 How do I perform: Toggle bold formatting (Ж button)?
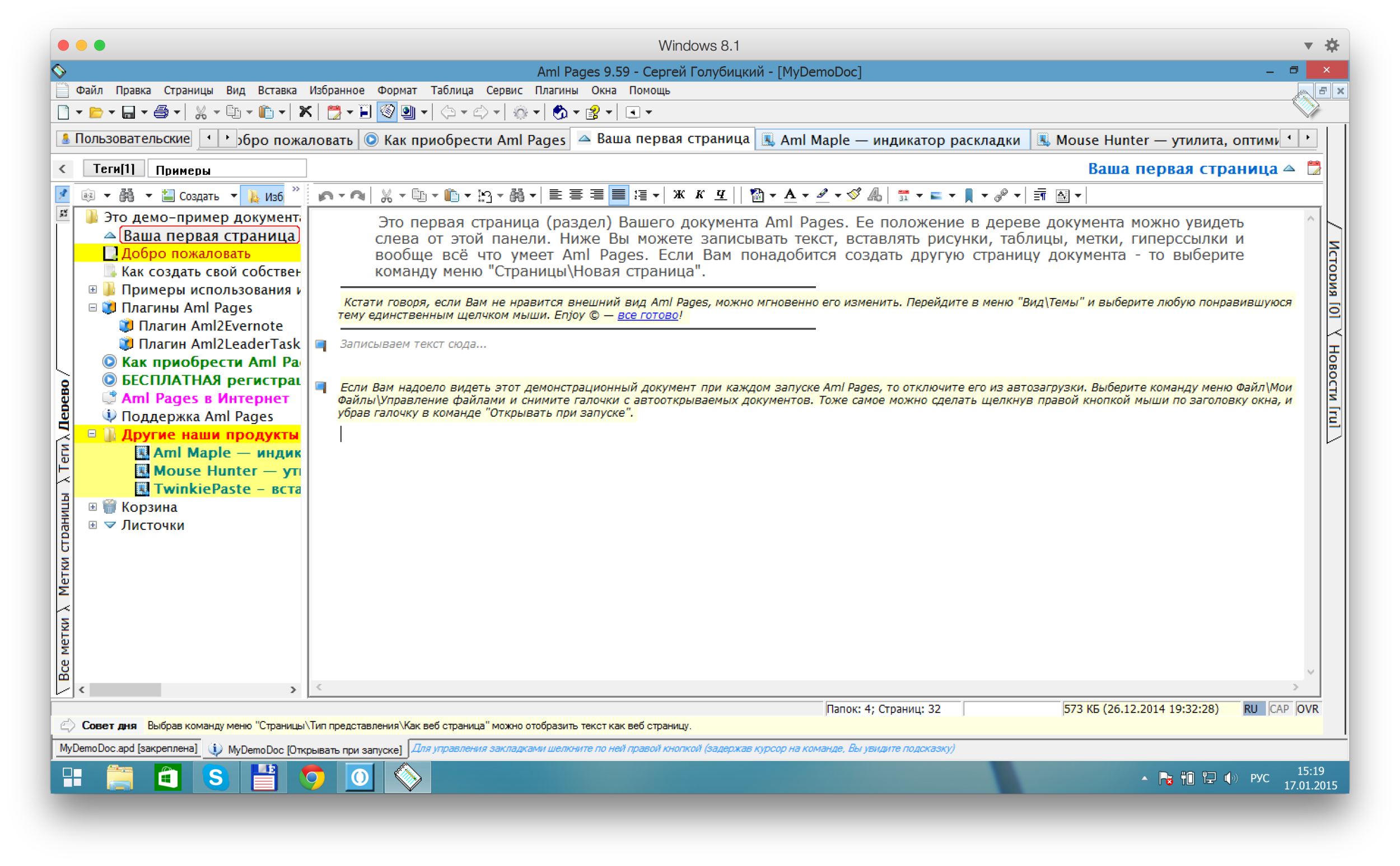click(x=679, y=195)
